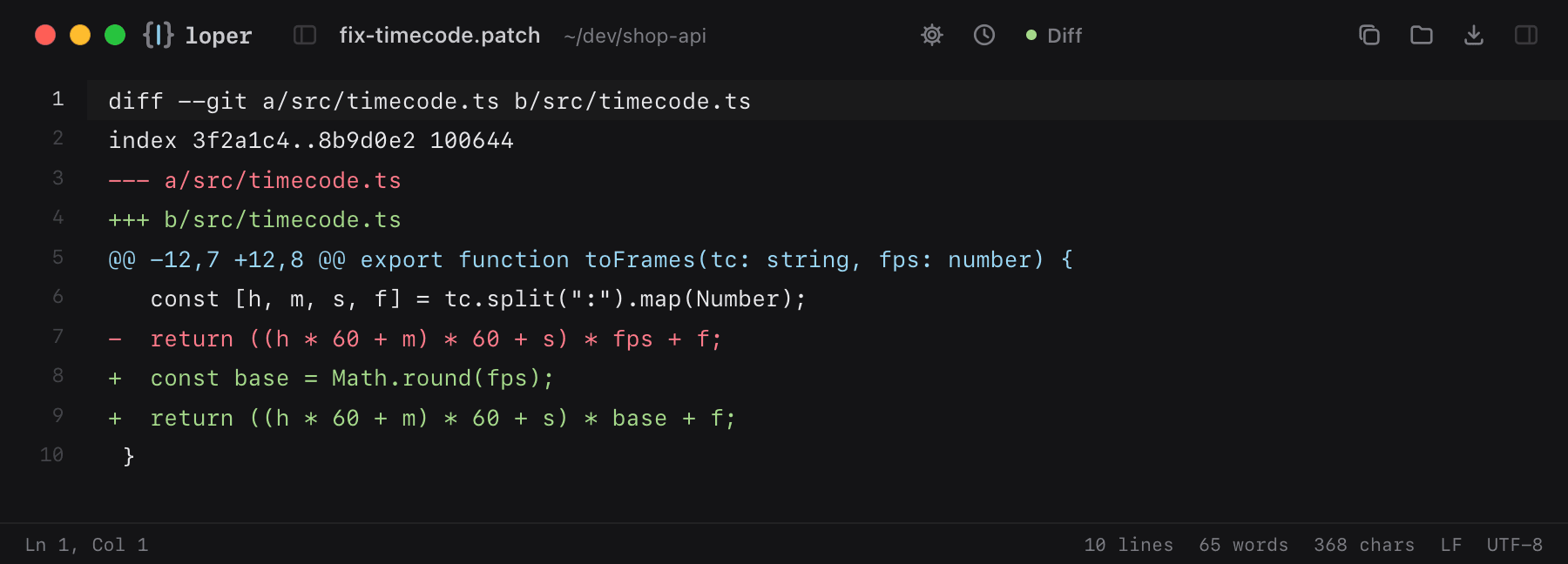Select line number 10 in gutter

(x=51, y=455)
